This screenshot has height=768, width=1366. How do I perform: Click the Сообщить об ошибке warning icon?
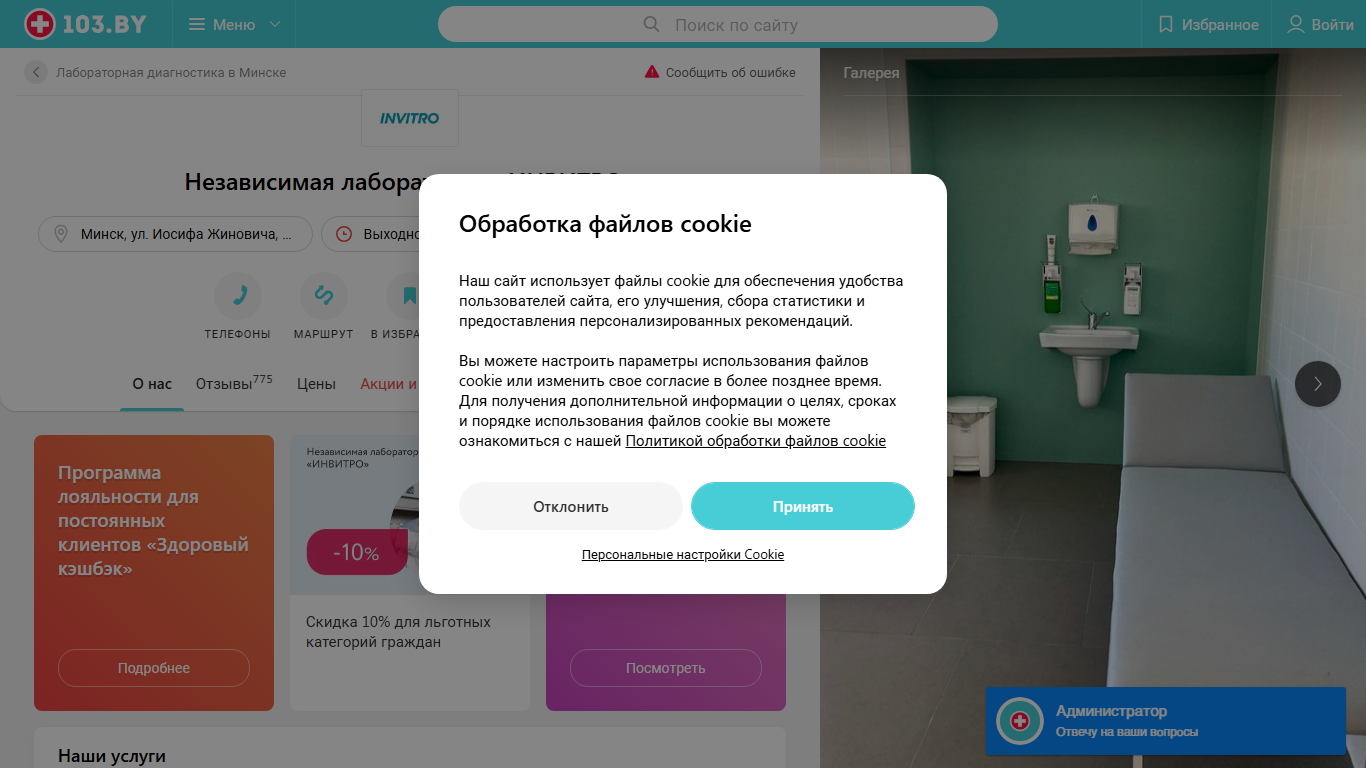tap(652, 72)
